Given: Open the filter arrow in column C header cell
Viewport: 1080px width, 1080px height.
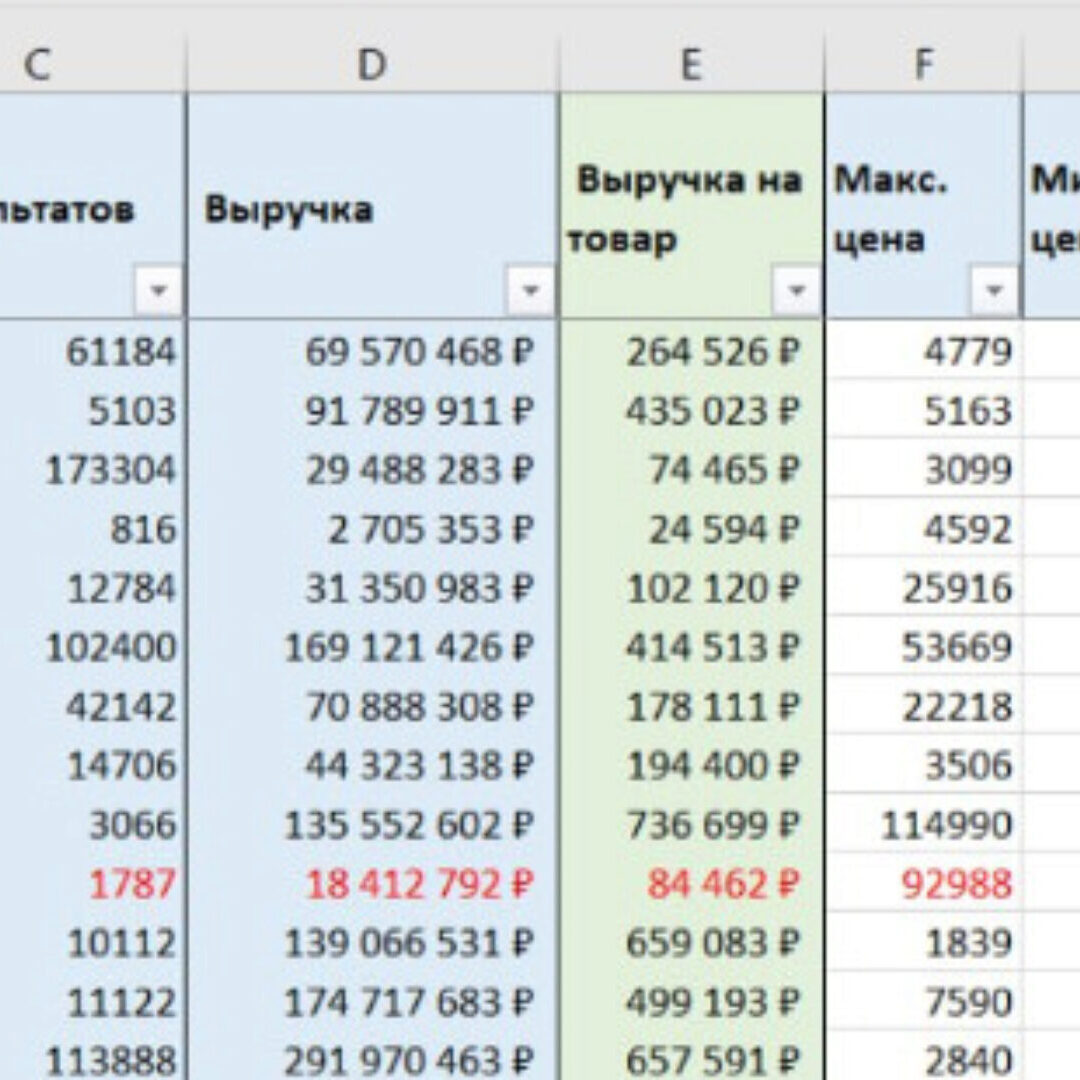Looking at the screenshot, I should 158,292.
